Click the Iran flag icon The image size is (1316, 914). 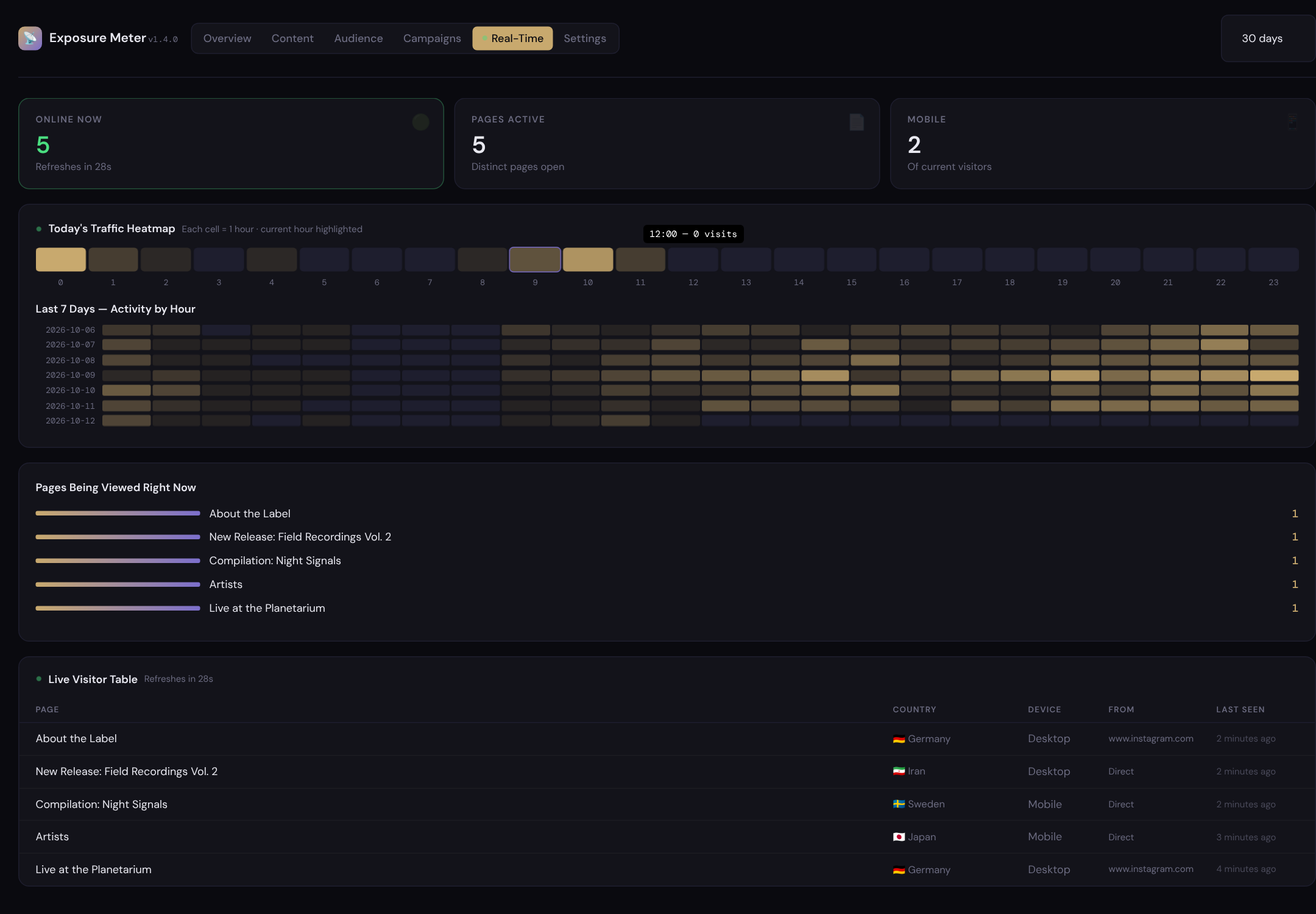899,771
